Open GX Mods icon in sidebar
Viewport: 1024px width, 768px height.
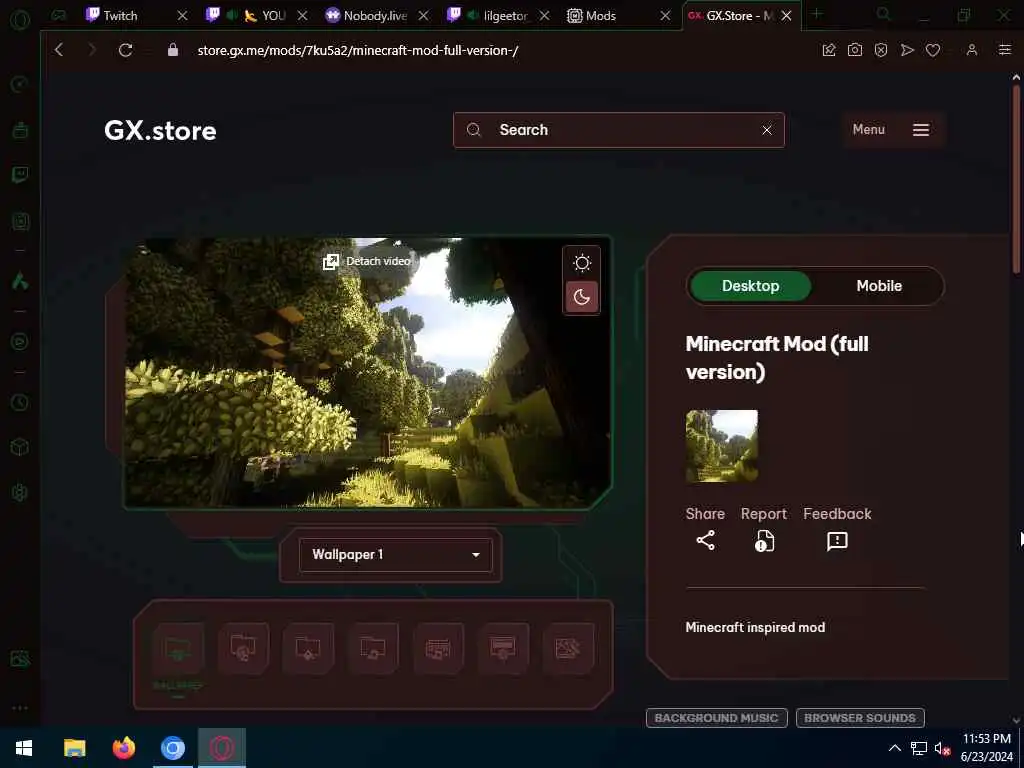point(20,221)
